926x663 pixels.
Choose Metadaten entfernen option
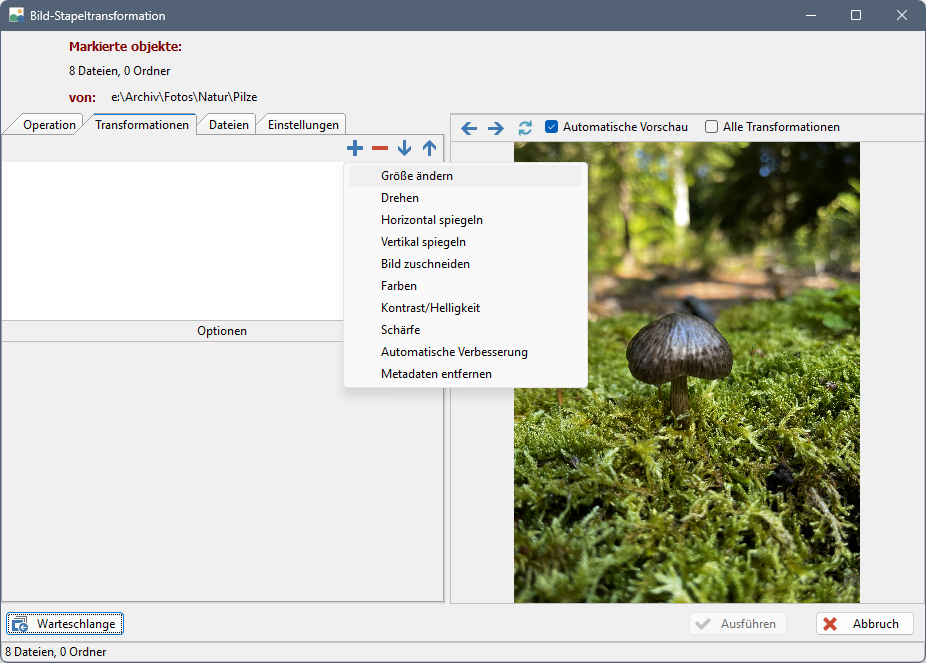click(436, 374)
